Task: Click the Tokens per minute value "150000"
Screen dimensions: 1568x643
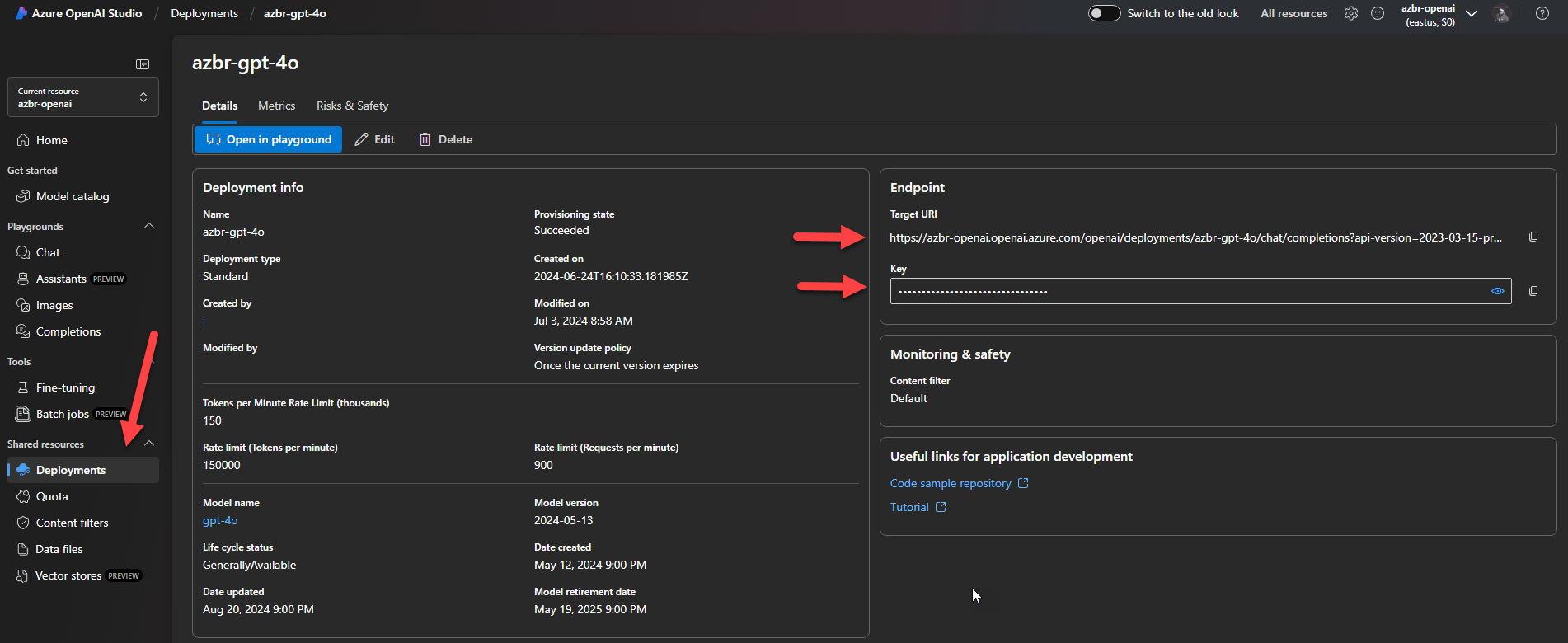Action: 222,465
